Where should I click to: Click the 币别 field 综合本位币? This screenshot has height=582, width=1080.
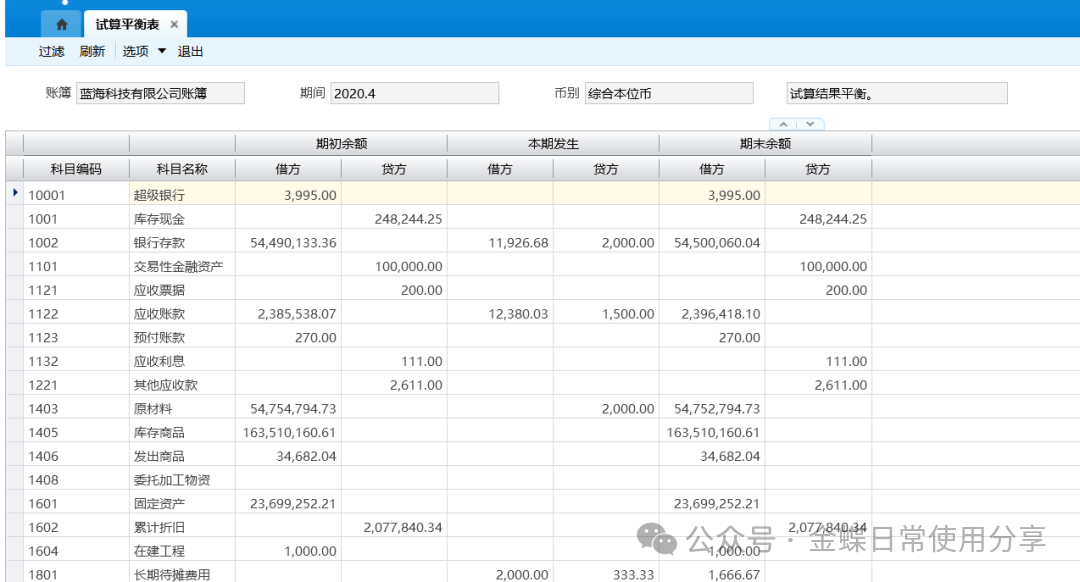(668, 93)
